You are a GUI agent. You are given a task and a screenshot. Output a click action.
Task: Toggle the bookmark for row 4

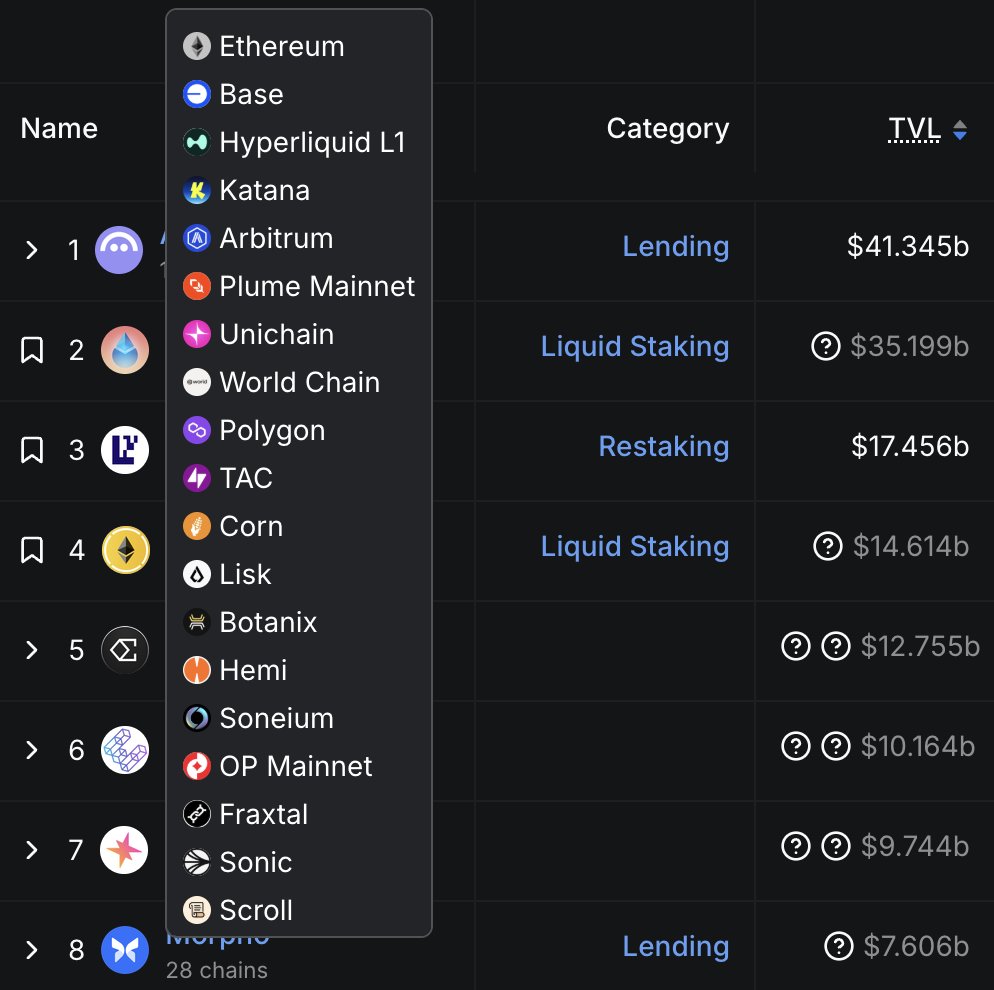coord(32,550)
